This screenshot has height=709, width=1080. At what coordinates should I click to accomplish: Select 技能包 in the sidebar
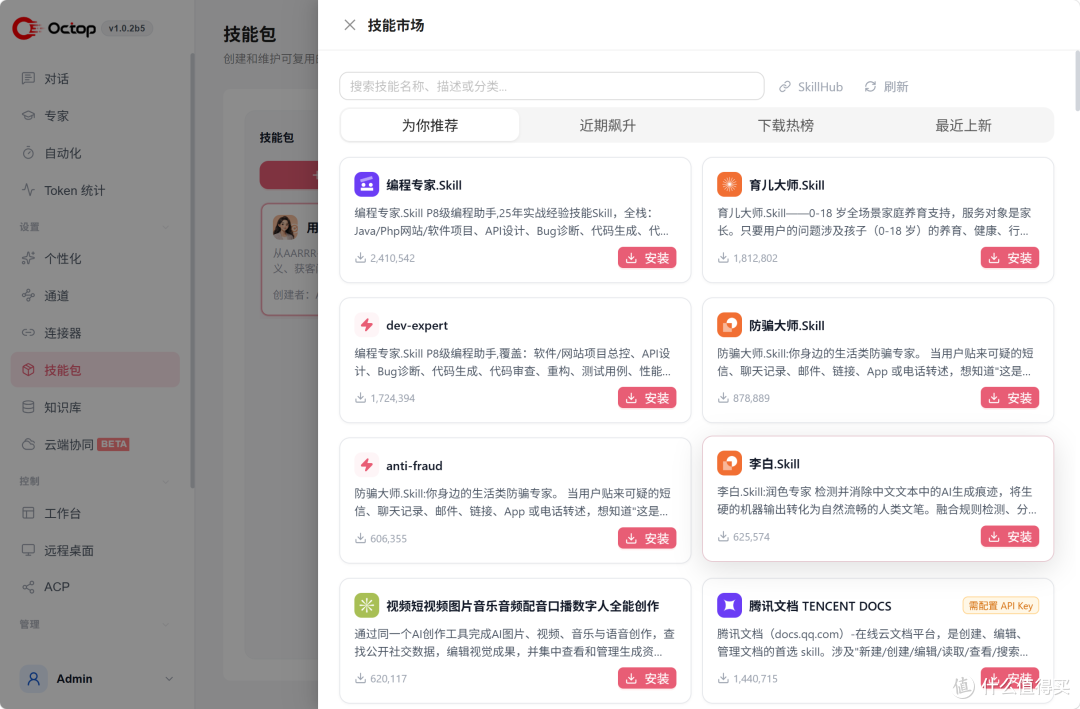[x=95, y=370]
